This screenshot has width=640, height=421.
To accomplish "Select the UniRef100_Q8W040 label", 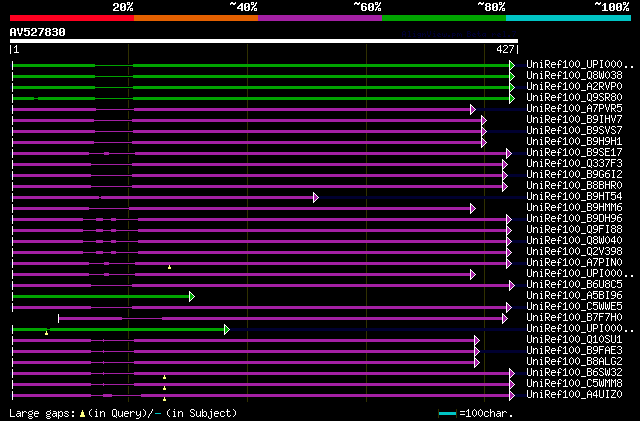I will click(574, 241).
